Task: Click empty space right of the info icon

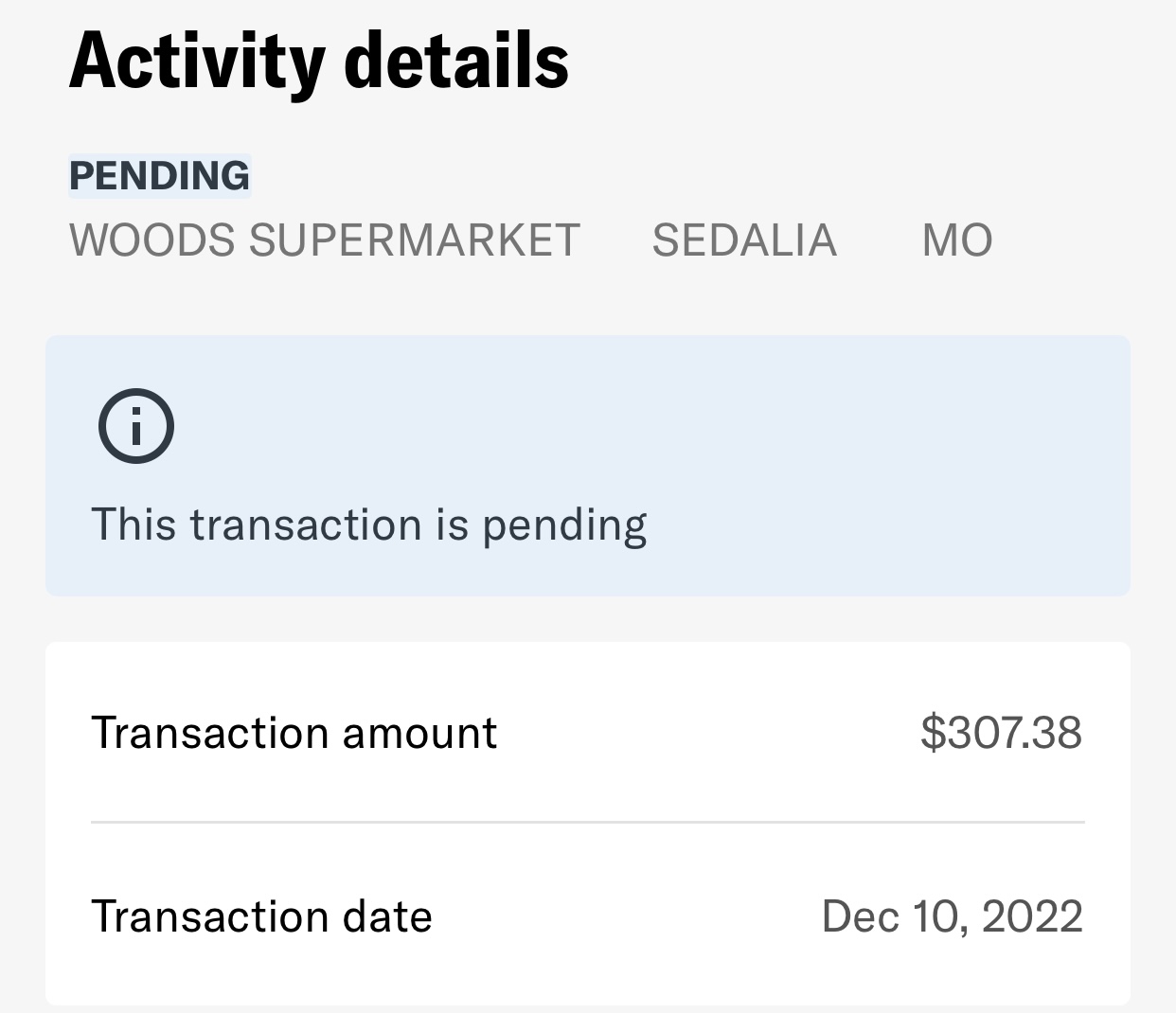Action: pos(644,426)
